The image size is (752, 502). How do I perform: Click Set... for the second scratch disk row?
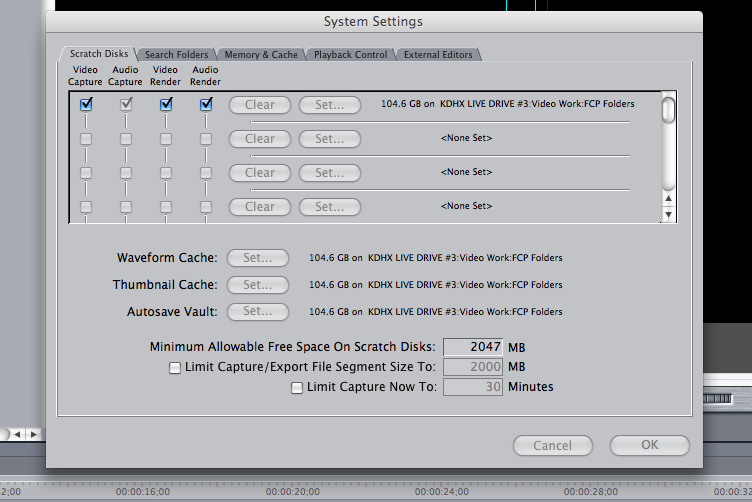click(329, 138)
